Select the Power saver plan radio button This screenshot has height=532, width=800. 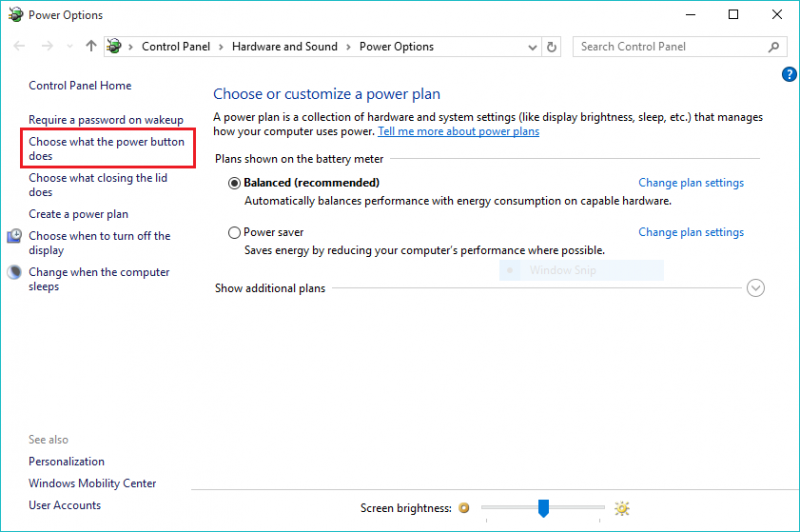[x=235, y=232]
